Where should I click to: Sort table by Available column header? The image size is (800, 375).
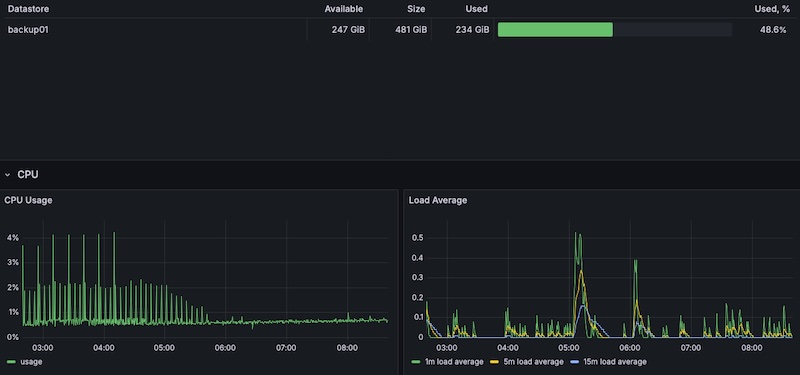point(344,9)
